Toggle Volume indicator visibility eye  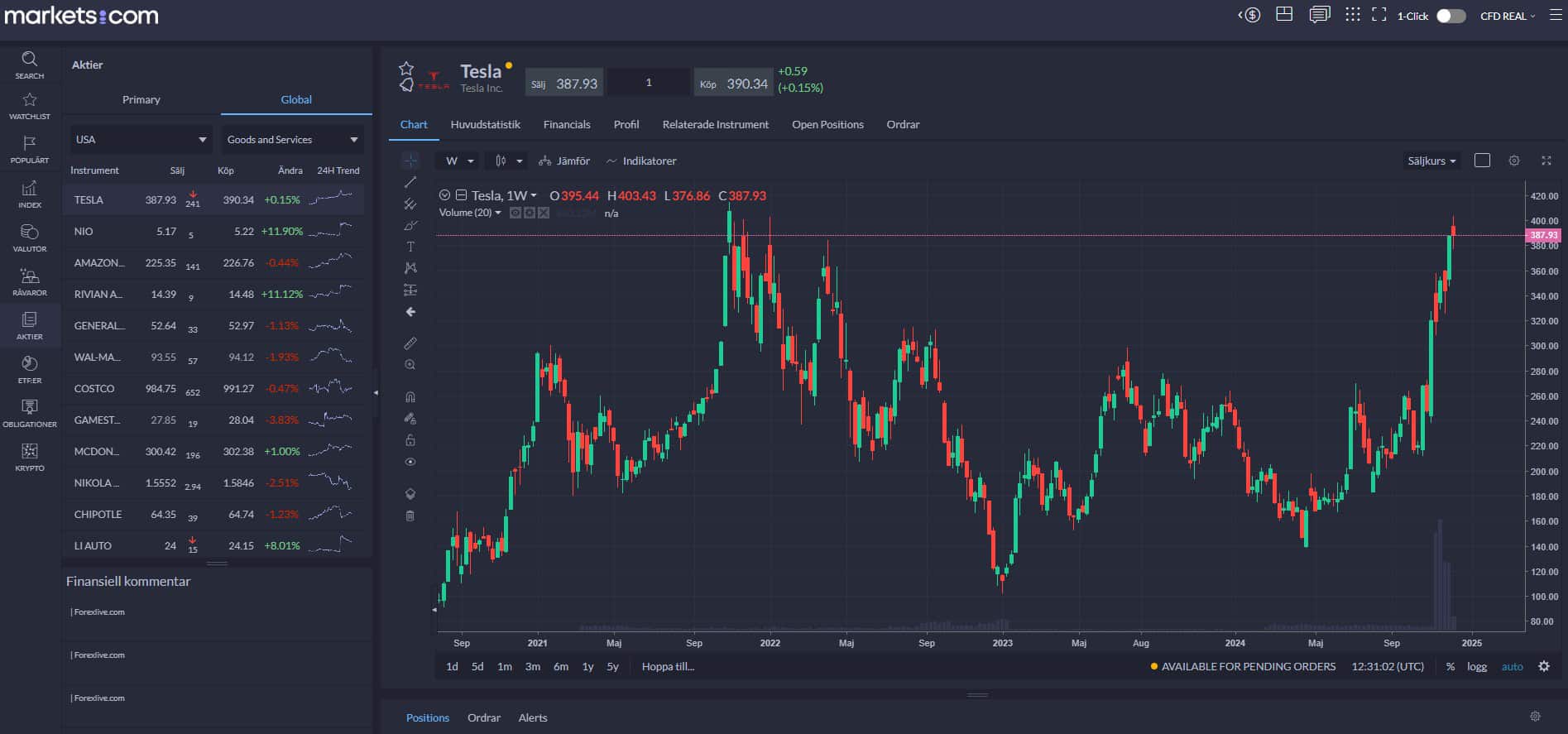pos(515,213)
